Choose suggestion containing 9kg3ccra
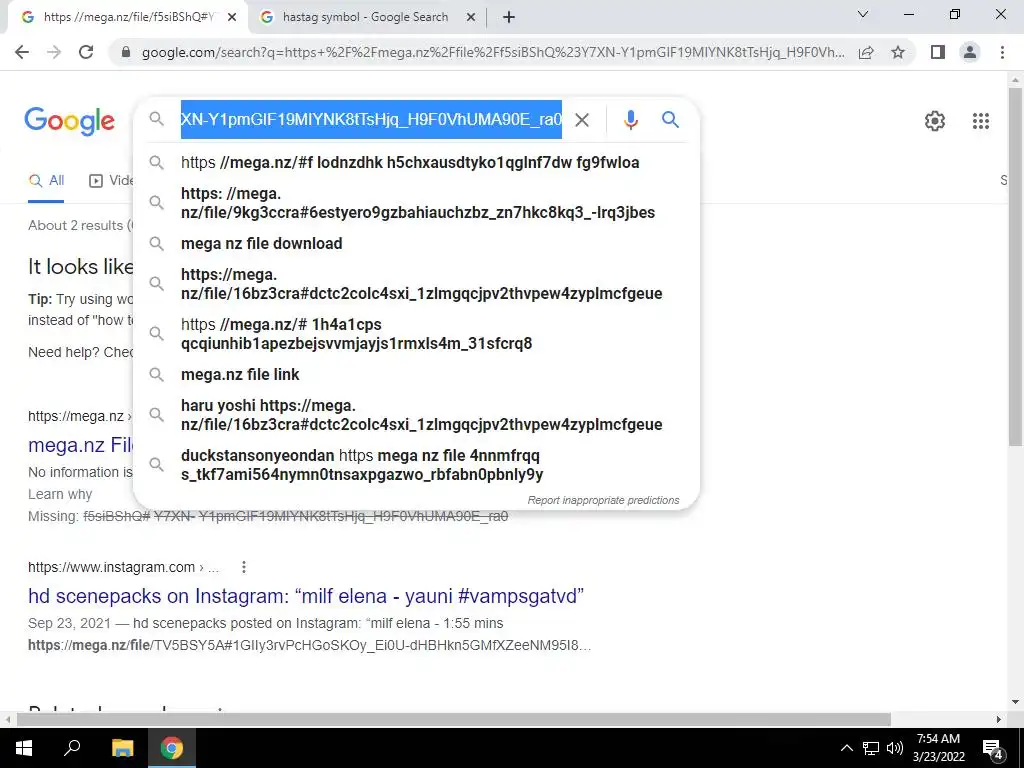Image resolution: width=1024 pixels, height=768 pixels. coord(416,203)
